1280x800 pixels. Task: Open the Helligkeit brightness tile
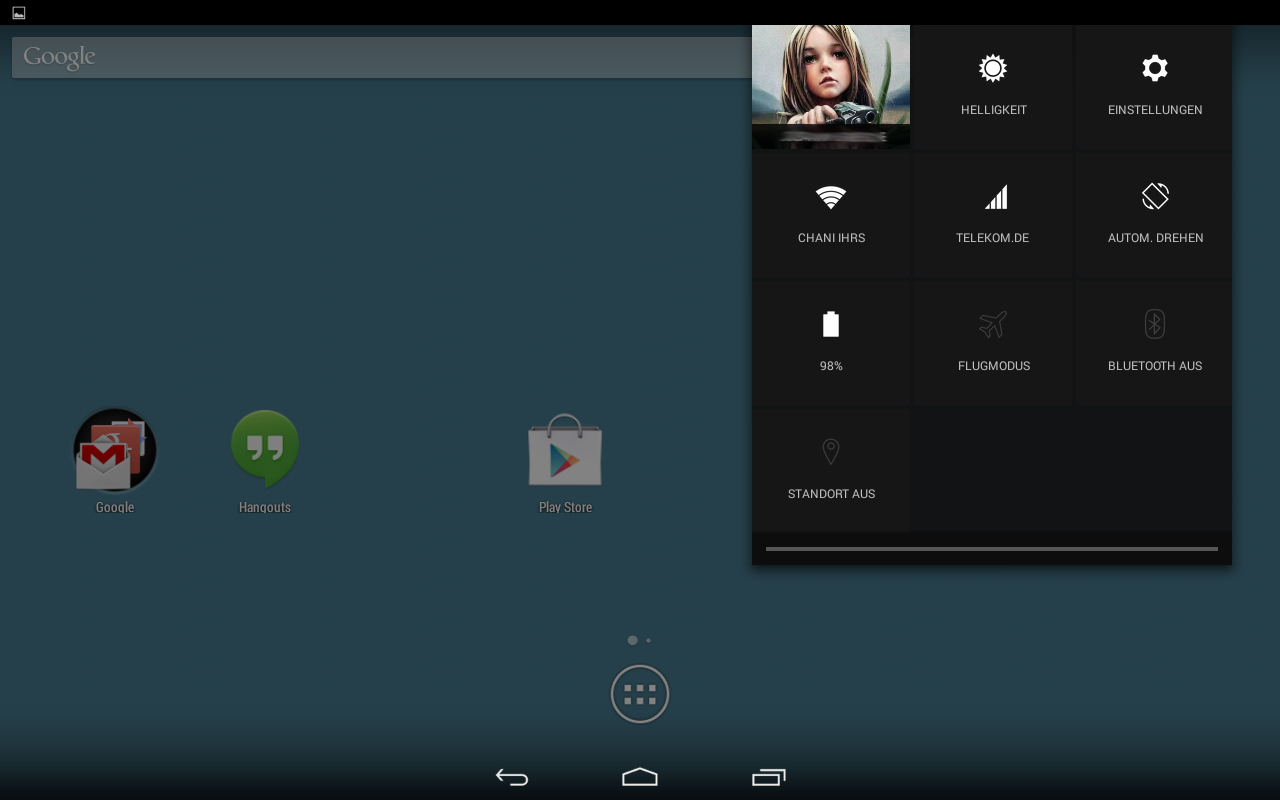pyautogui.click(x=993, y=87)
